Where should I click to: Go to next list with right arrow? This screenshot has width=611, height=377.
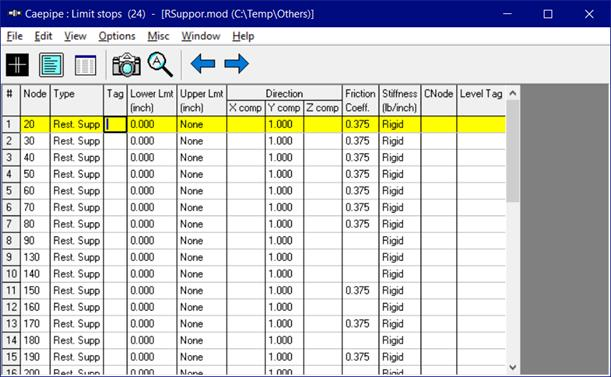[x=237, y=64]
